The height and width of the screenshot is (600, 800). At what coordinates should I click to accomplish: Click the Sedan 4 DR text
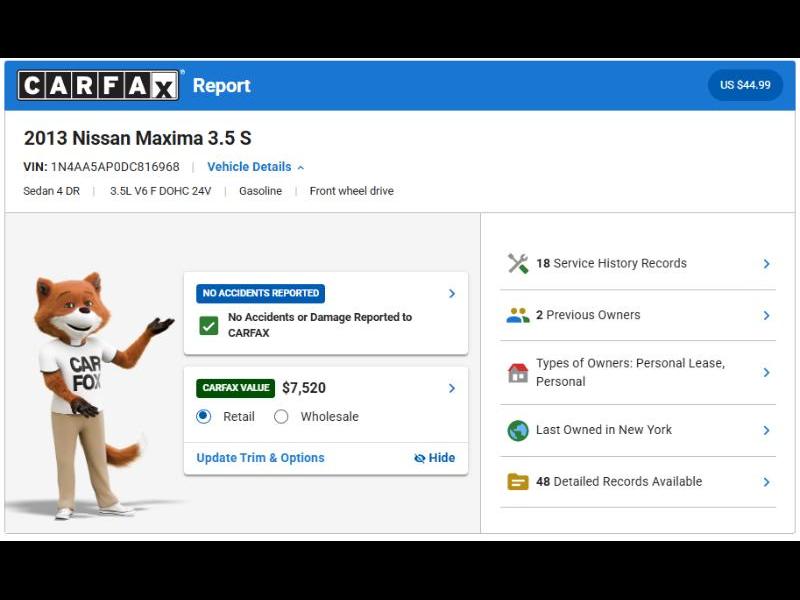[x=52, y=191]
